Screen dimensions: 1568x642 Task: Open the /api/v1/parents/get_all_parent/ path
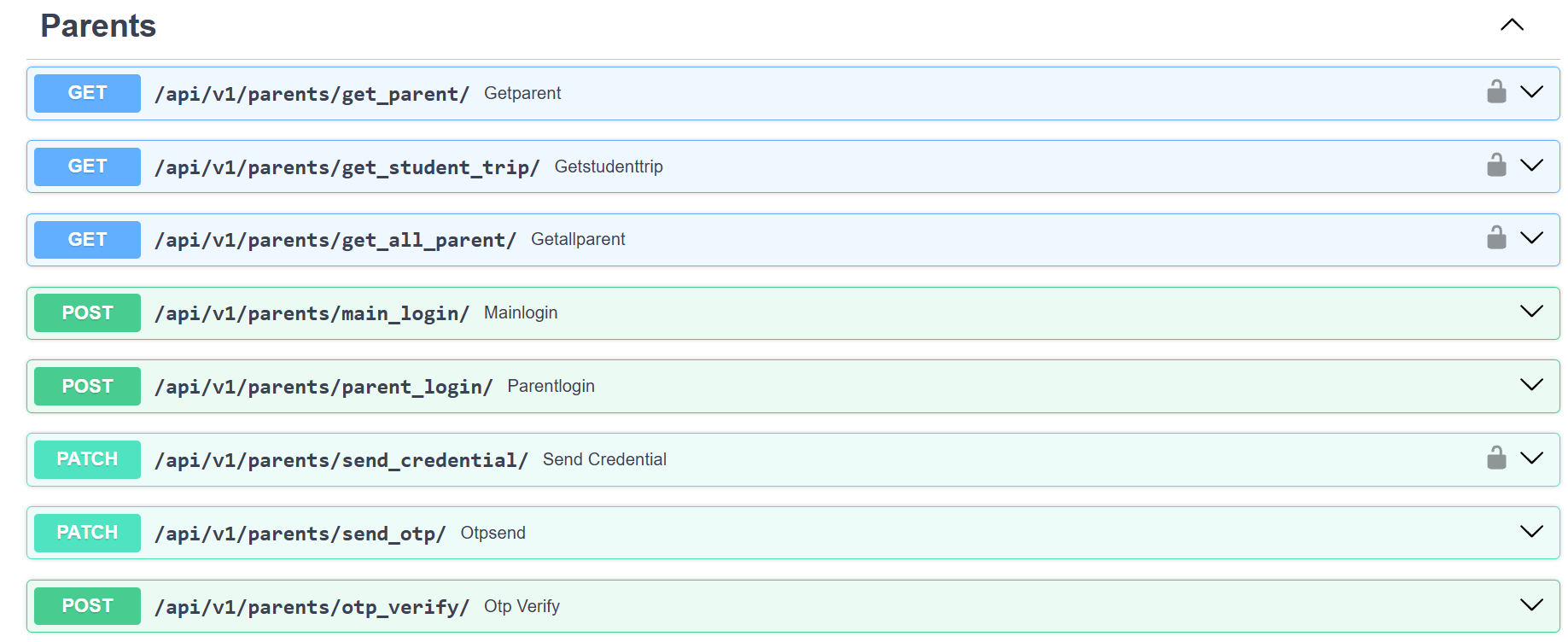pos(335,241)
